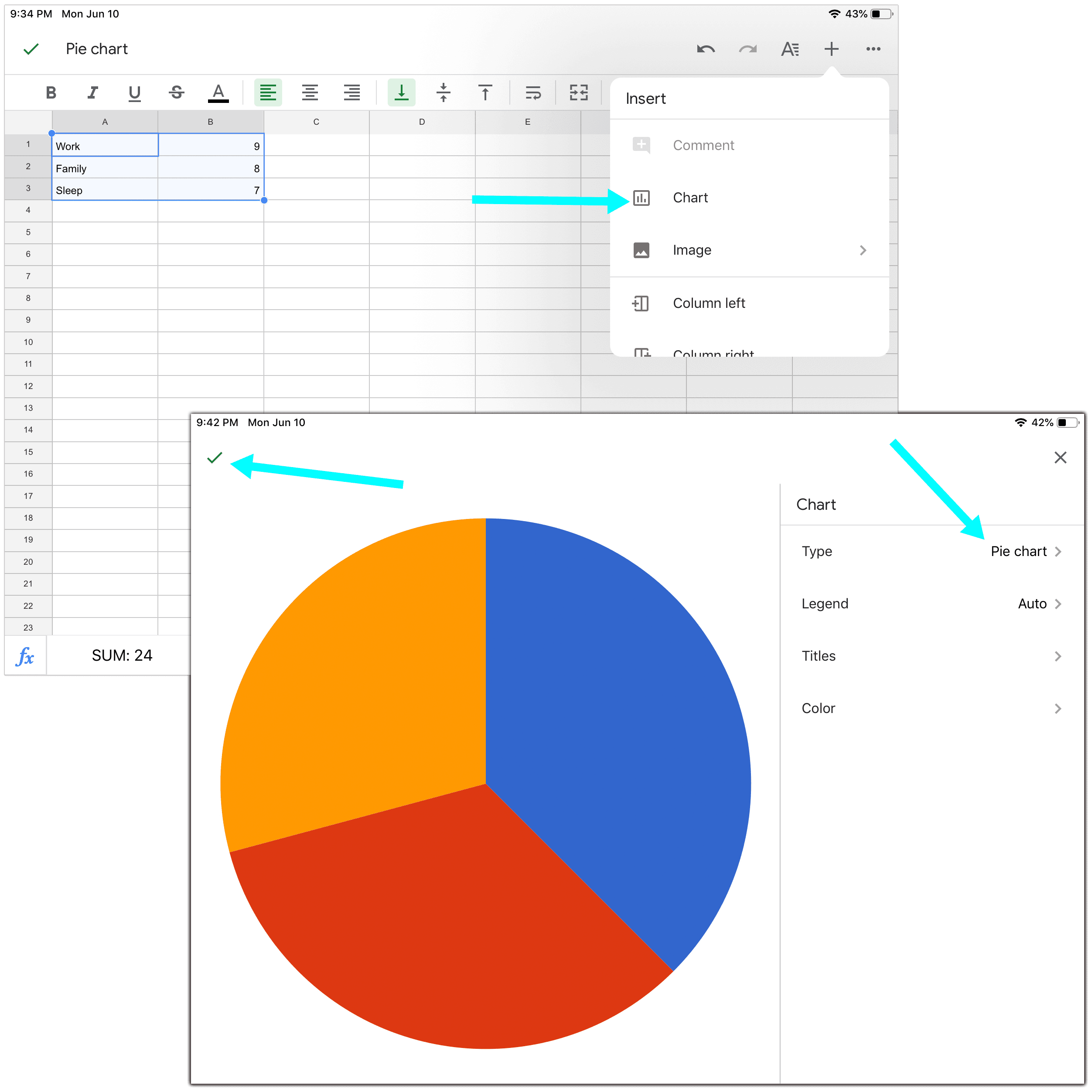The height and width of the screenshot is (1092, 1092).
Task: Click the Bottom border formatting icon
Action: point(399,92)
